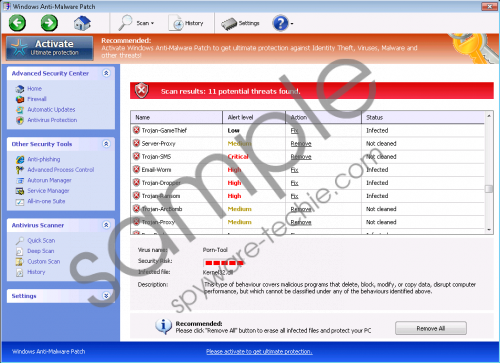Open History under Antivirus Scanner

pos(36,272)
